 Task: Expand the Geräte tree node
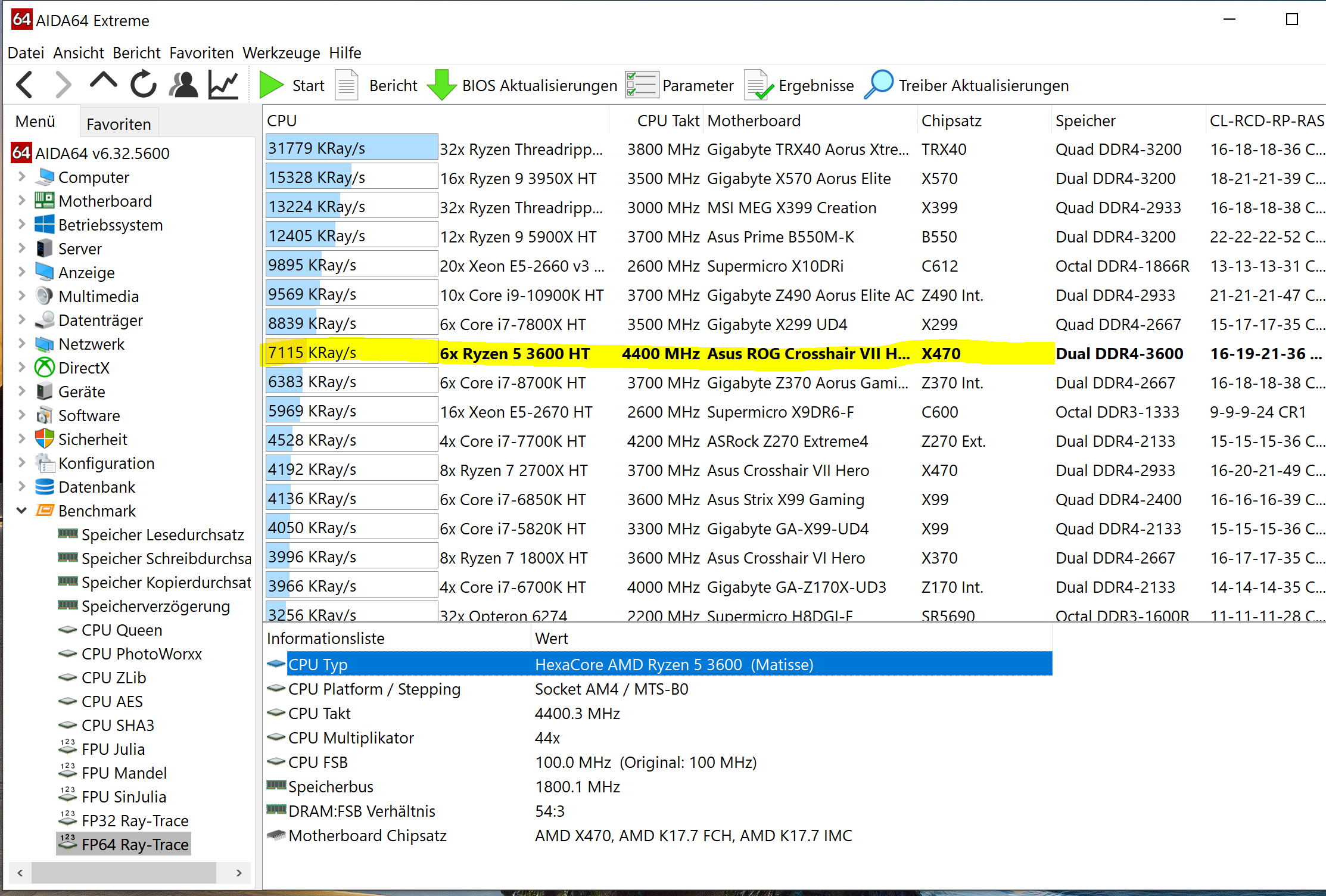tap(21, 391)
